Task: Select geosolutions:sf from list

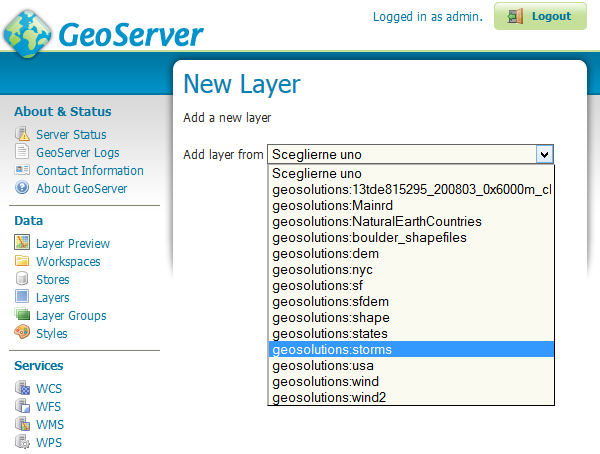Action: [x=411, y=286]
